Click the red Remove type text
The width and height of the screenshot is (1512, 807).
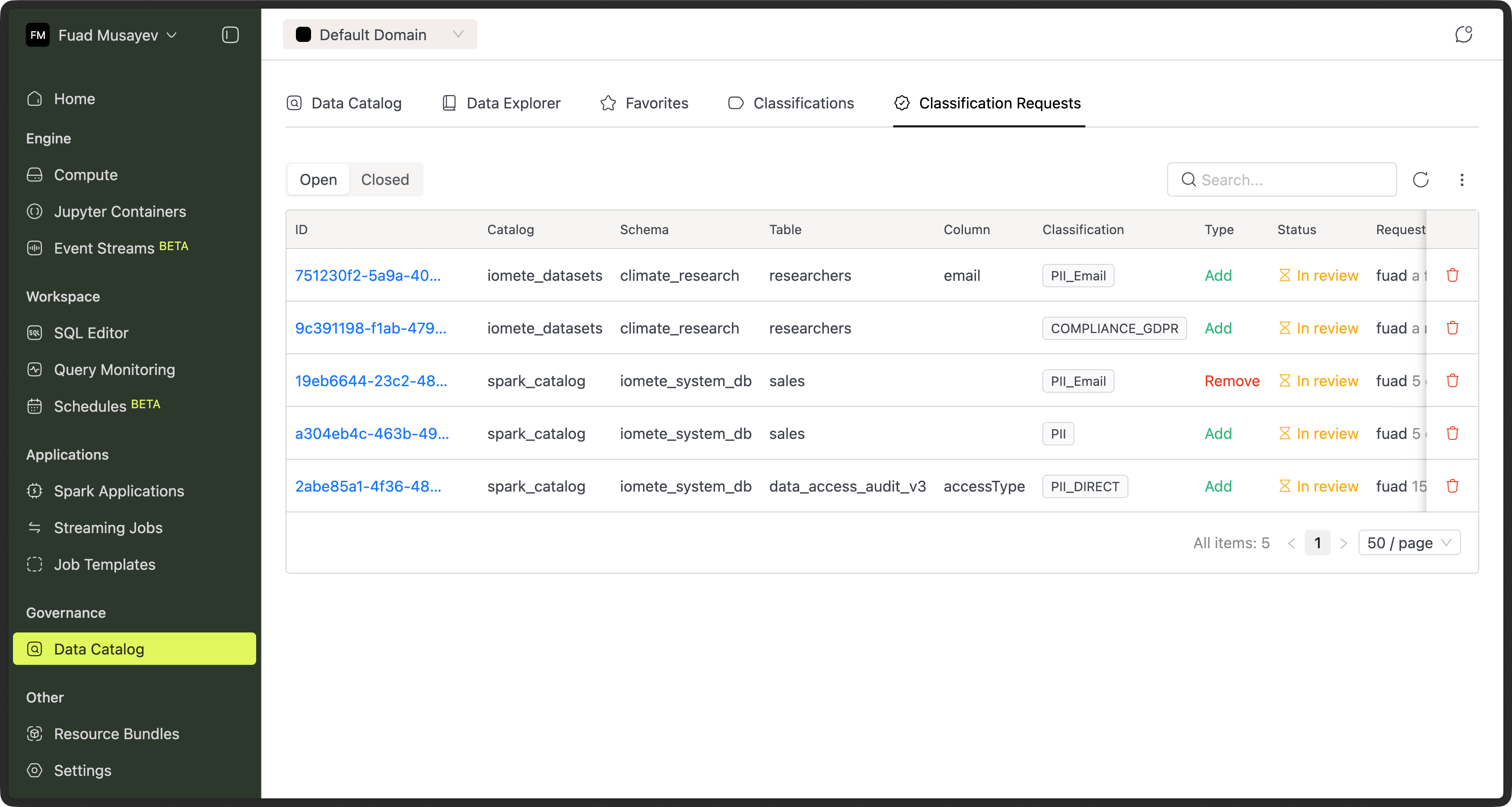pos(1232,381)
